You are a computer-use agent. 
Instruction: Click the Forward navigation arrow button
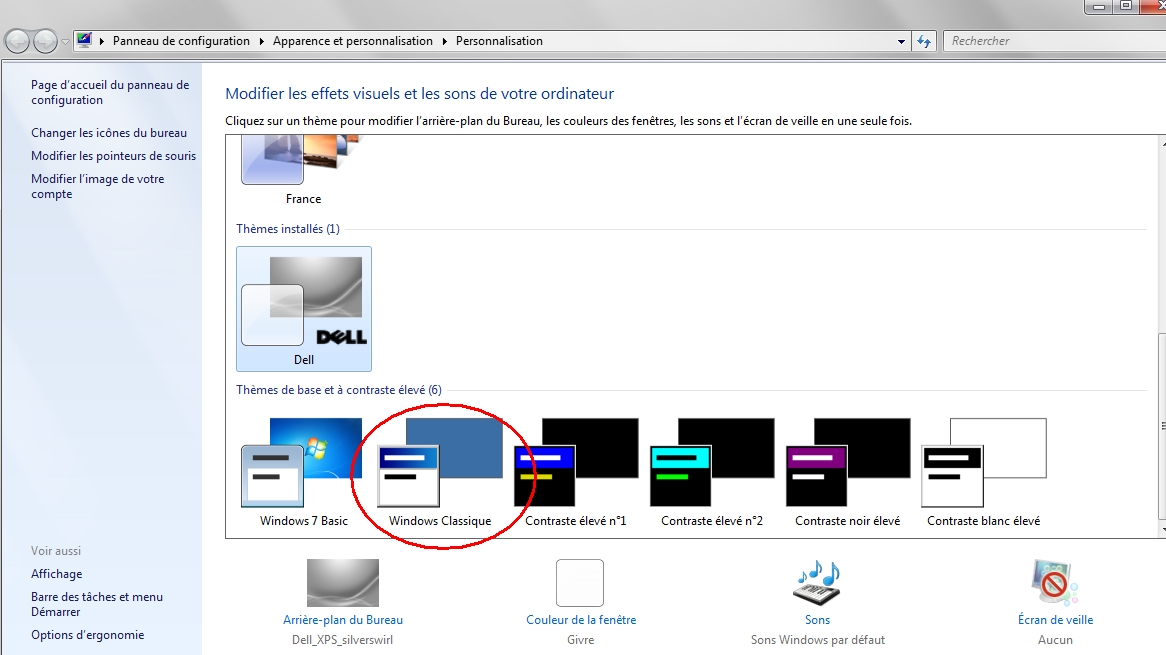pyautogui.click(x=45, y=42)
